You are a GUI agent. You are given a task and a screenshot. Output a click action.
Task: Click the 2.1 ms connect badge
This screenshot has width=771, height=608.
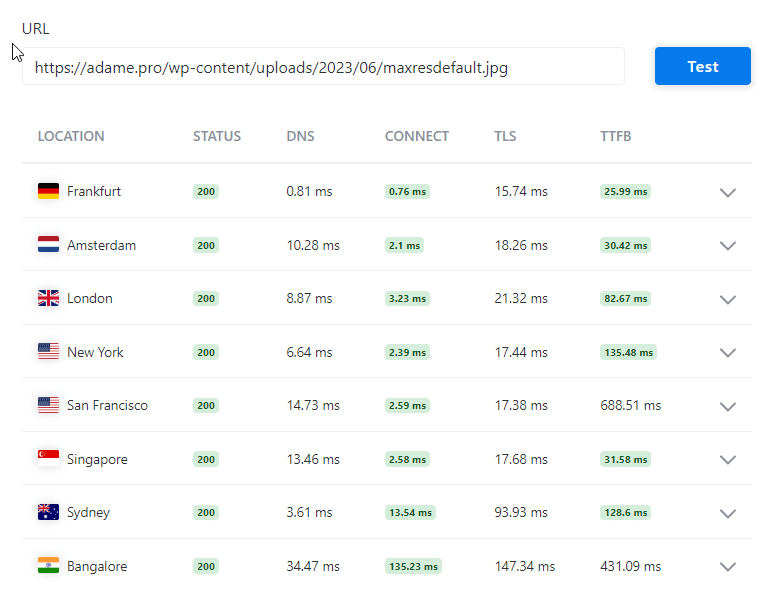point(404,245)
